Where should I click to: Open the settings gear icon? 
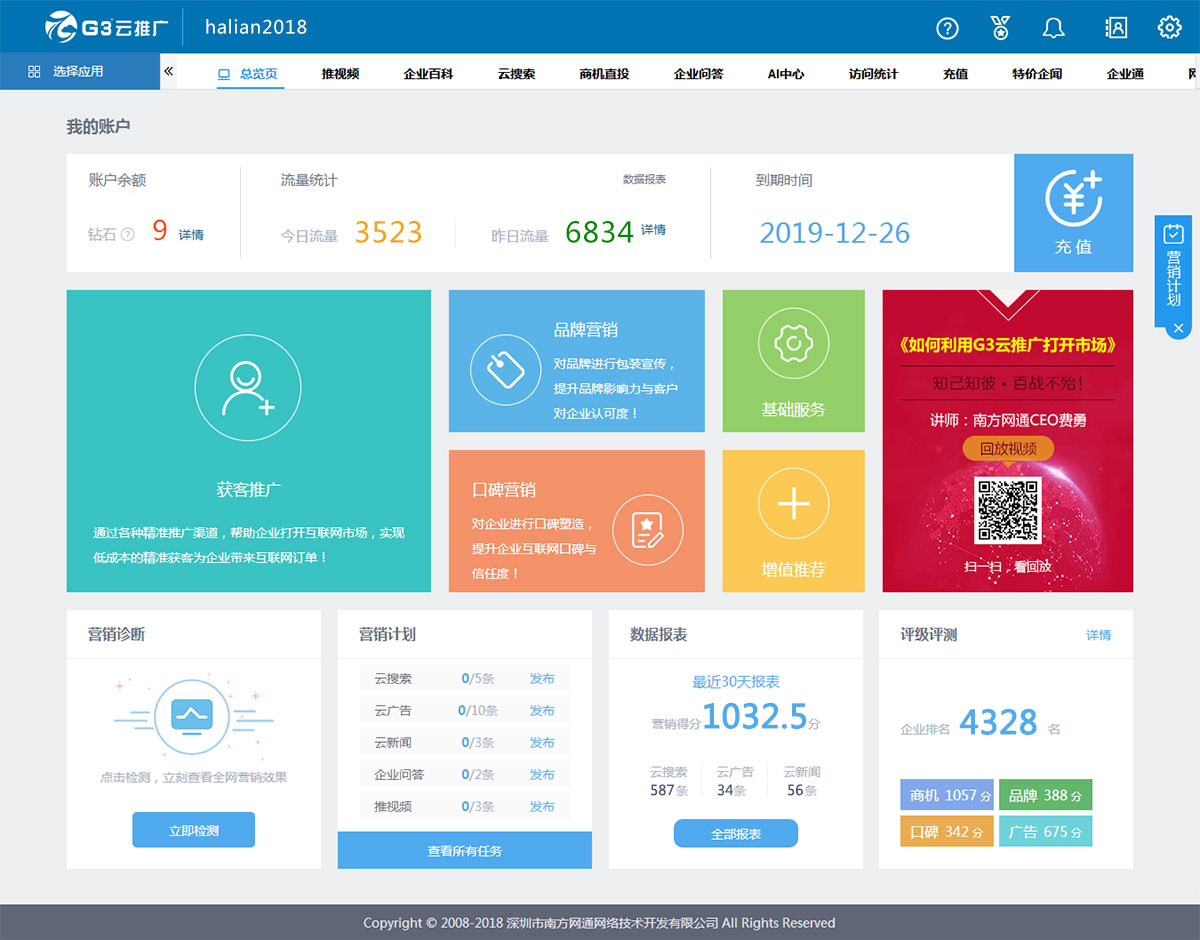pyautogui.click(x=1169, y=28)
